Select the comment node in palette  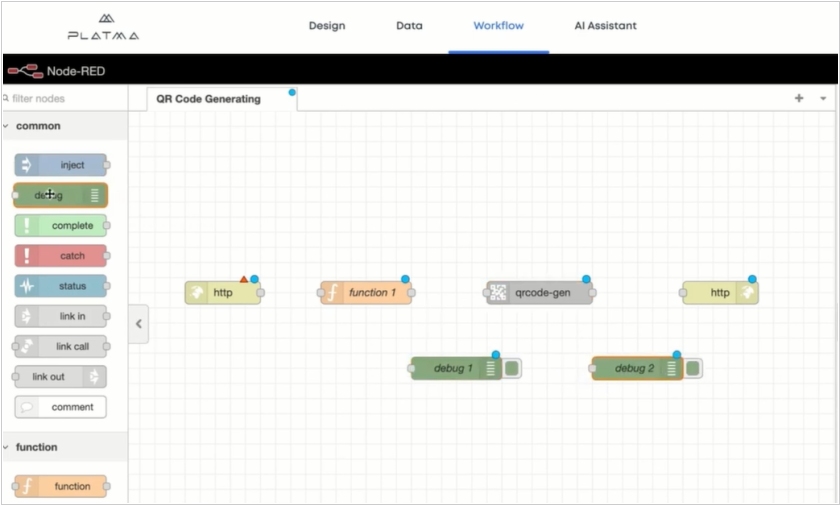click(60, 407)
